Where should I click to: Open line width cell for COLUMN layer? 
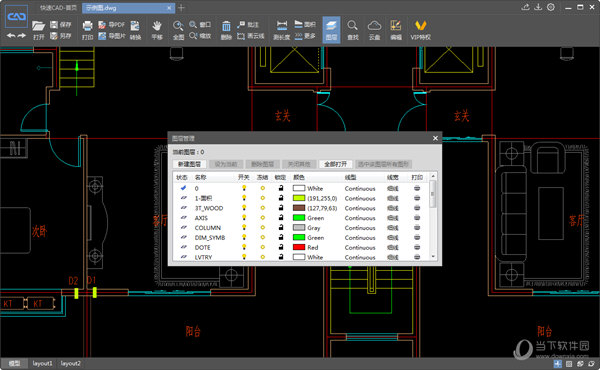pyautogui.click(x=393, y=228)
